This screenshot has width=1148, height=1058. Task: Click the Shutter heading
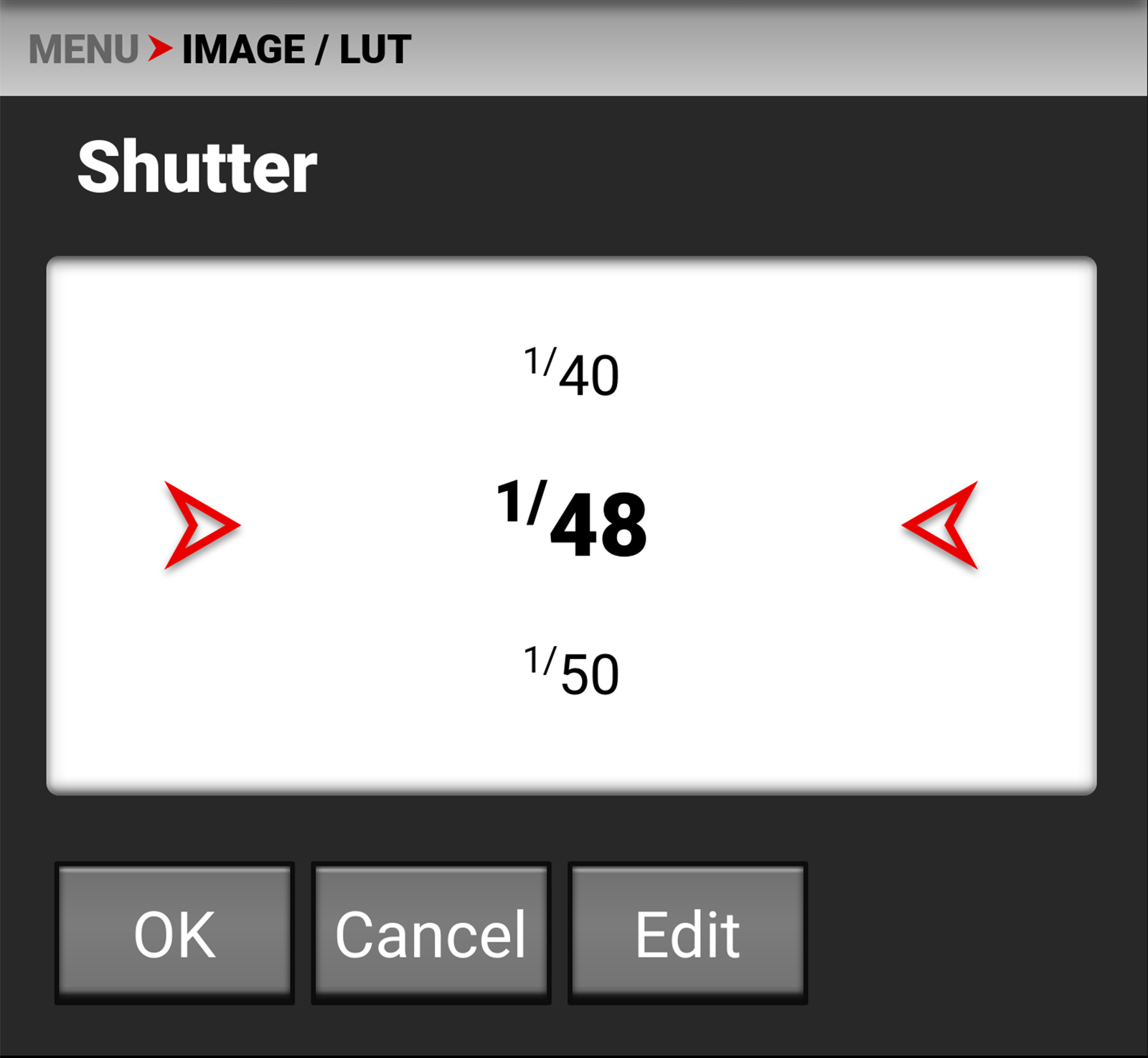197,167
